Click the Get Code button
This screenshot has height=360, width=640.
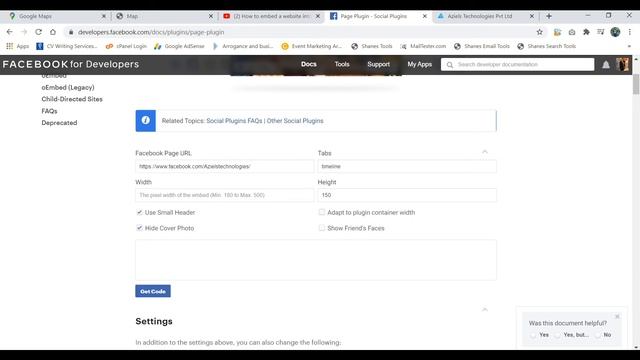(x=153, y=291)
